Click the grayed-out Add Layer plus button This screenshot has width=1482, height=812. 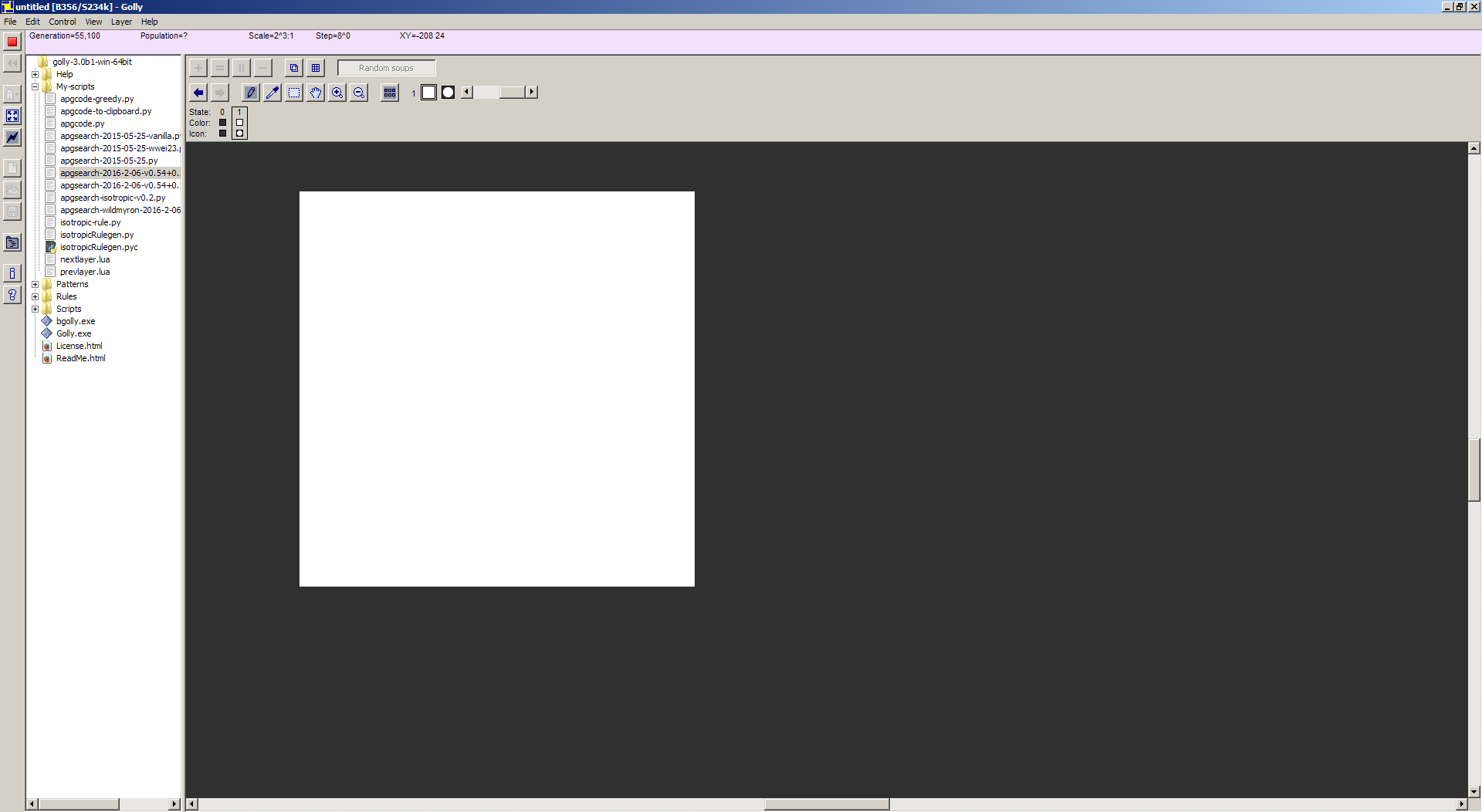click(x=198, y=68)
